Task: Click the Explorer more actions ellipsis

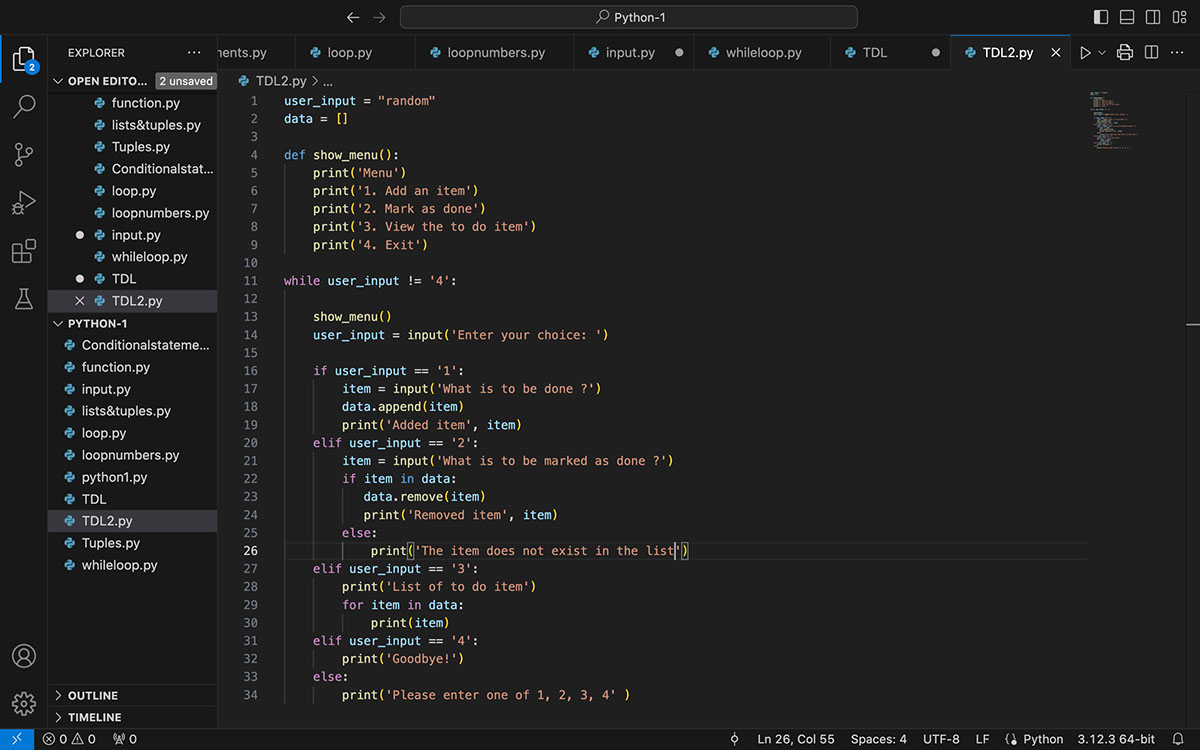Action: (194, 52)
